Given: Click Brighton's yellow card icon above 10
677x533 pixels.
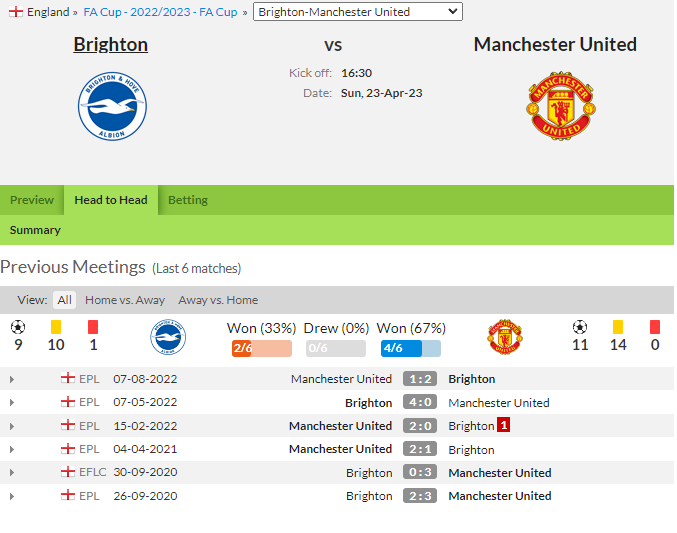Looking at the screenshot, I should 56,327.
